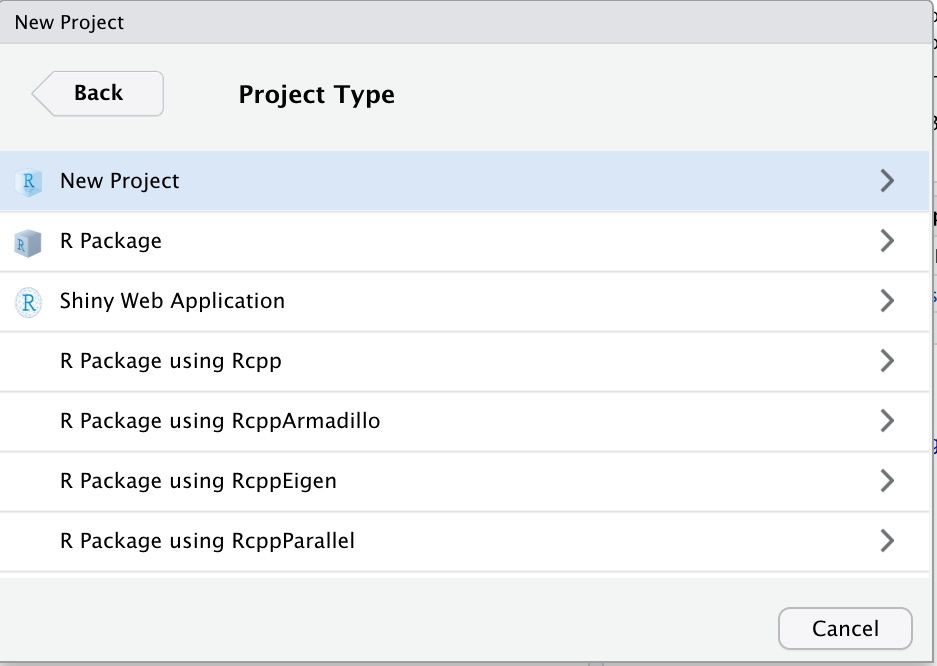937x666 pixels.
Task: Open the Shiny Web Application chevron
Action: (x=886, y=301)
